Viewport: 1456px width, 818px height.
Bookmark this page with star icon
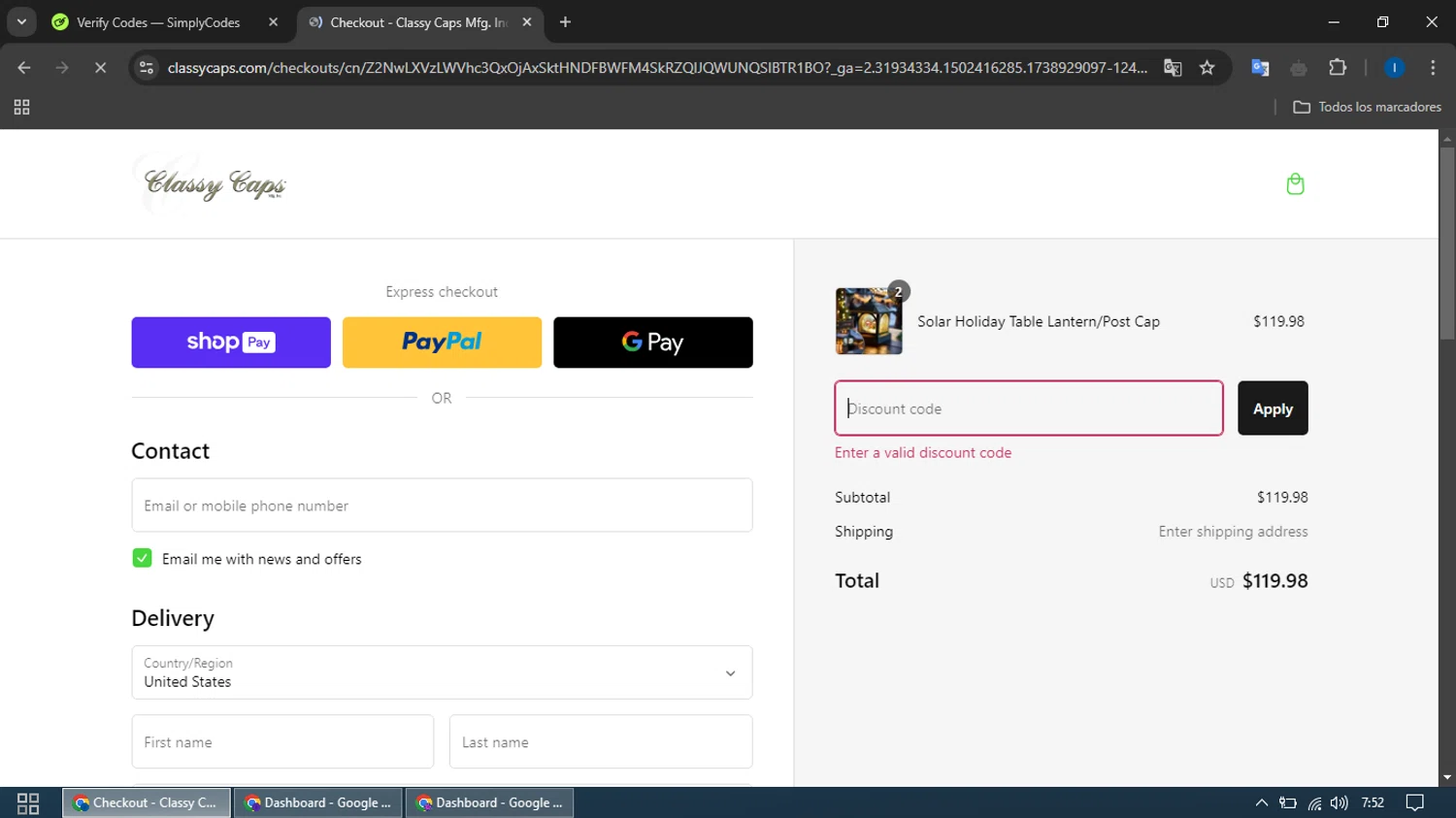pyautogui.click(x=1207, y=68)
